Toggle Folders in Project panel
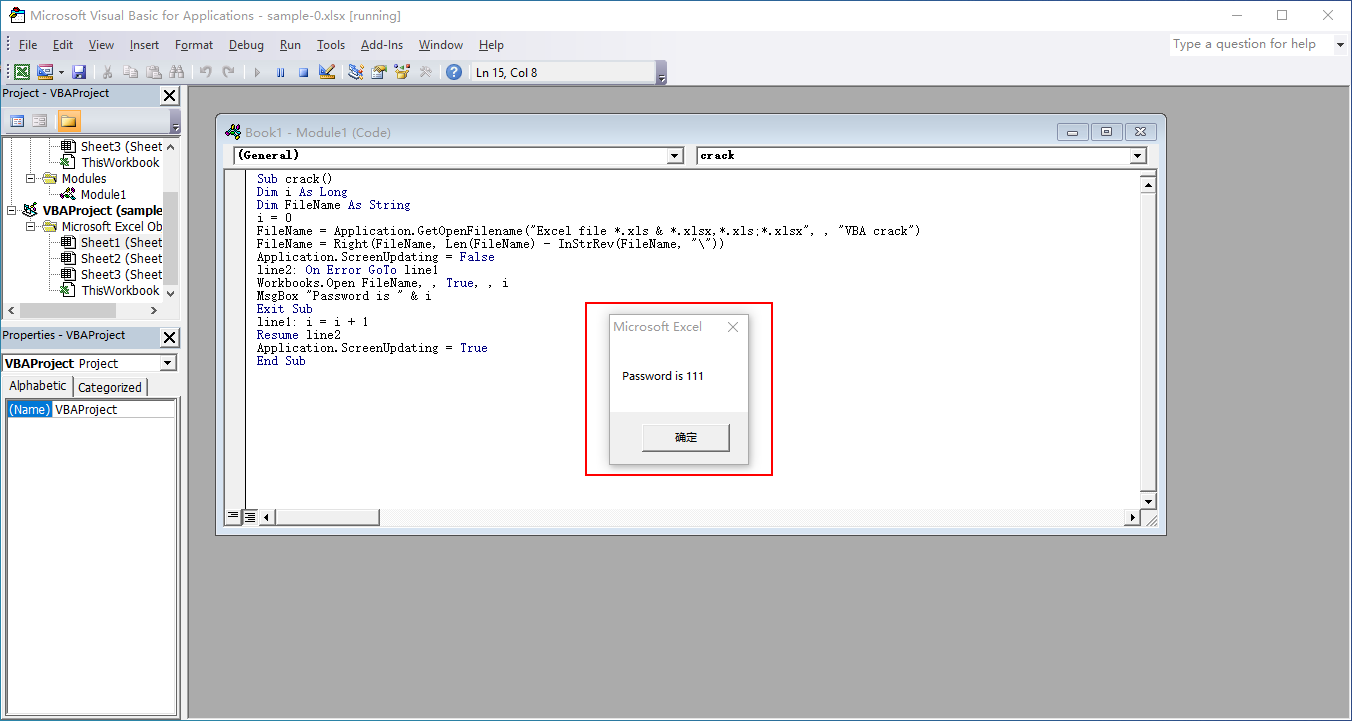Screen dimensions: 1352x721 (68, 121)
